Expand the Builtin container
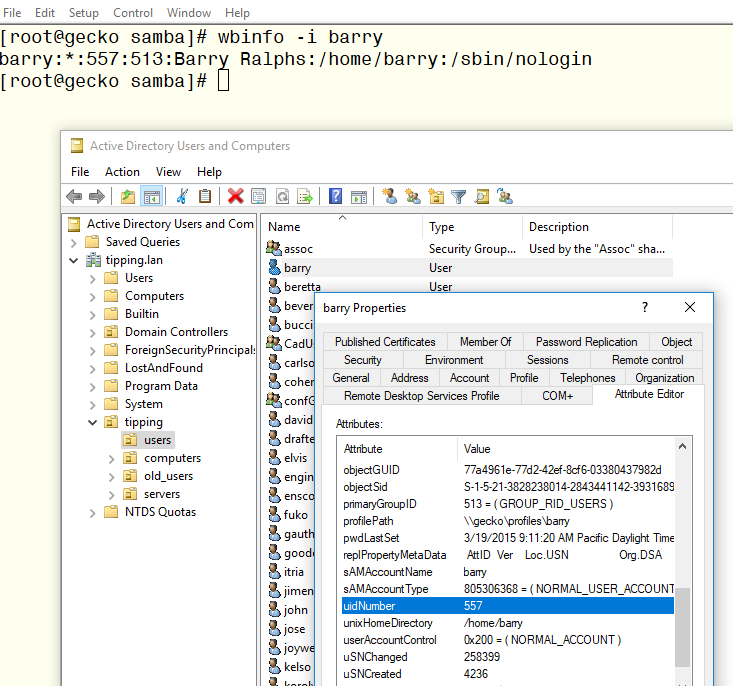 [93, 315]
